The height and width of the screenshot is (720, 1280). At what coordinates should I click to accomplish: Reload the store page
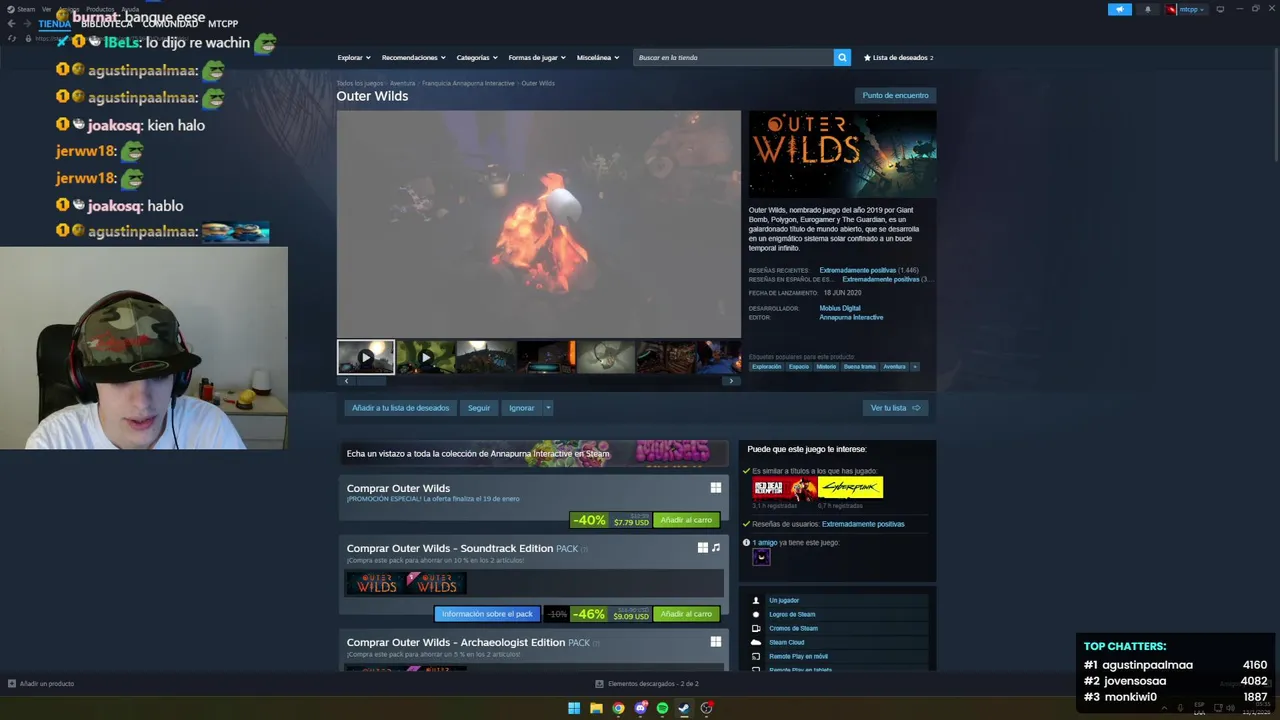[12, 38]
